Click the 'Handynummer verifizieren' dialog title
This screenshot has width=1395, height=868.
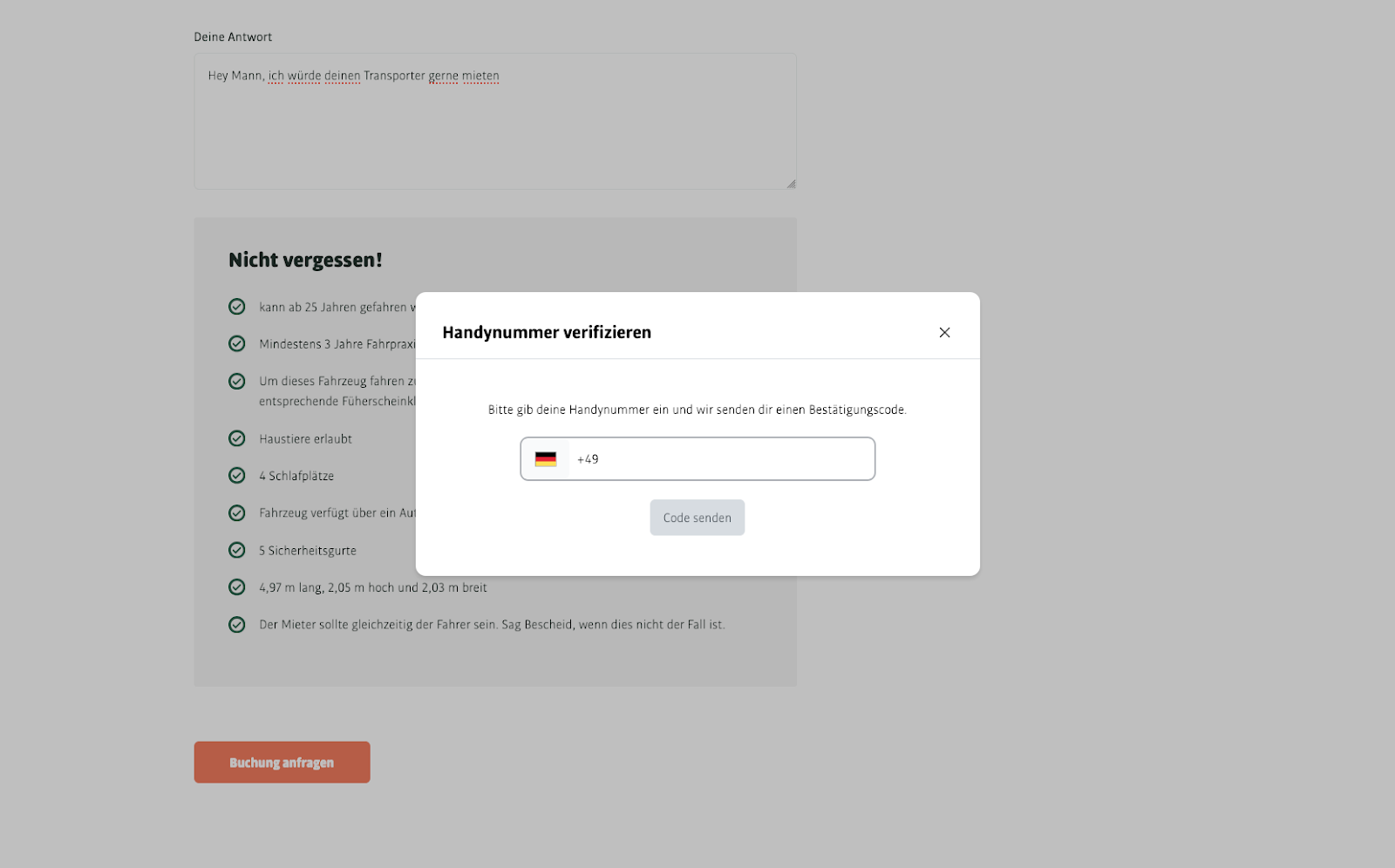pos(547,332)
